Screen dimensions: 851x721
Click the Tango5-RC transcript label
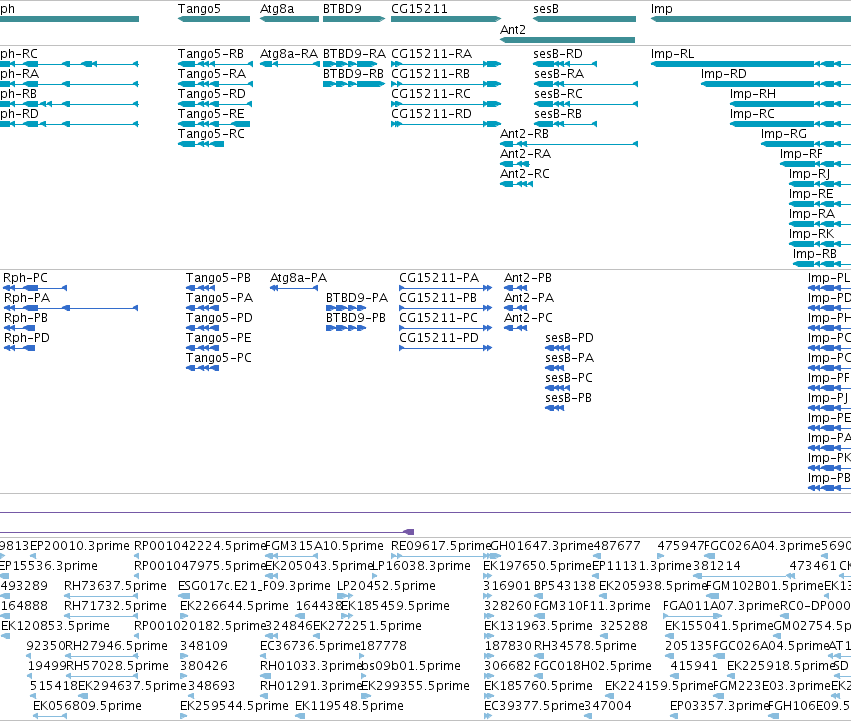point(211,134)
